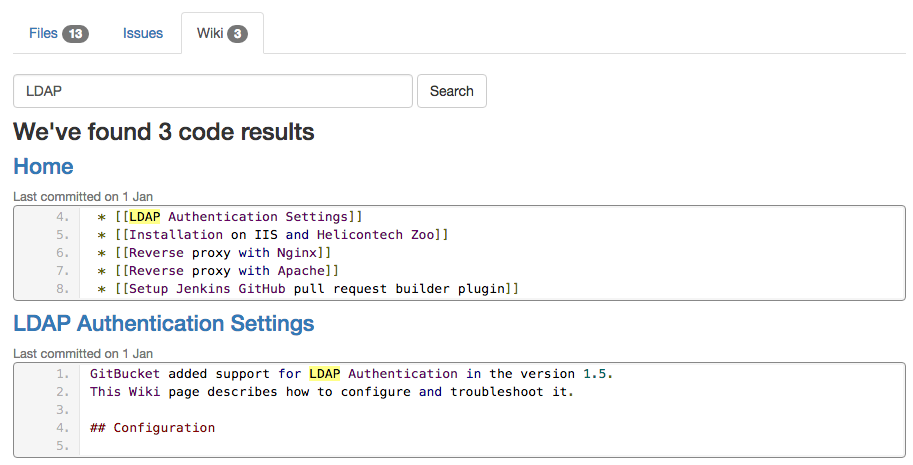The image size is (913, 465).
Task: Click 'Last committed on 1 Jan' under Home
Action: pos(83,197)
